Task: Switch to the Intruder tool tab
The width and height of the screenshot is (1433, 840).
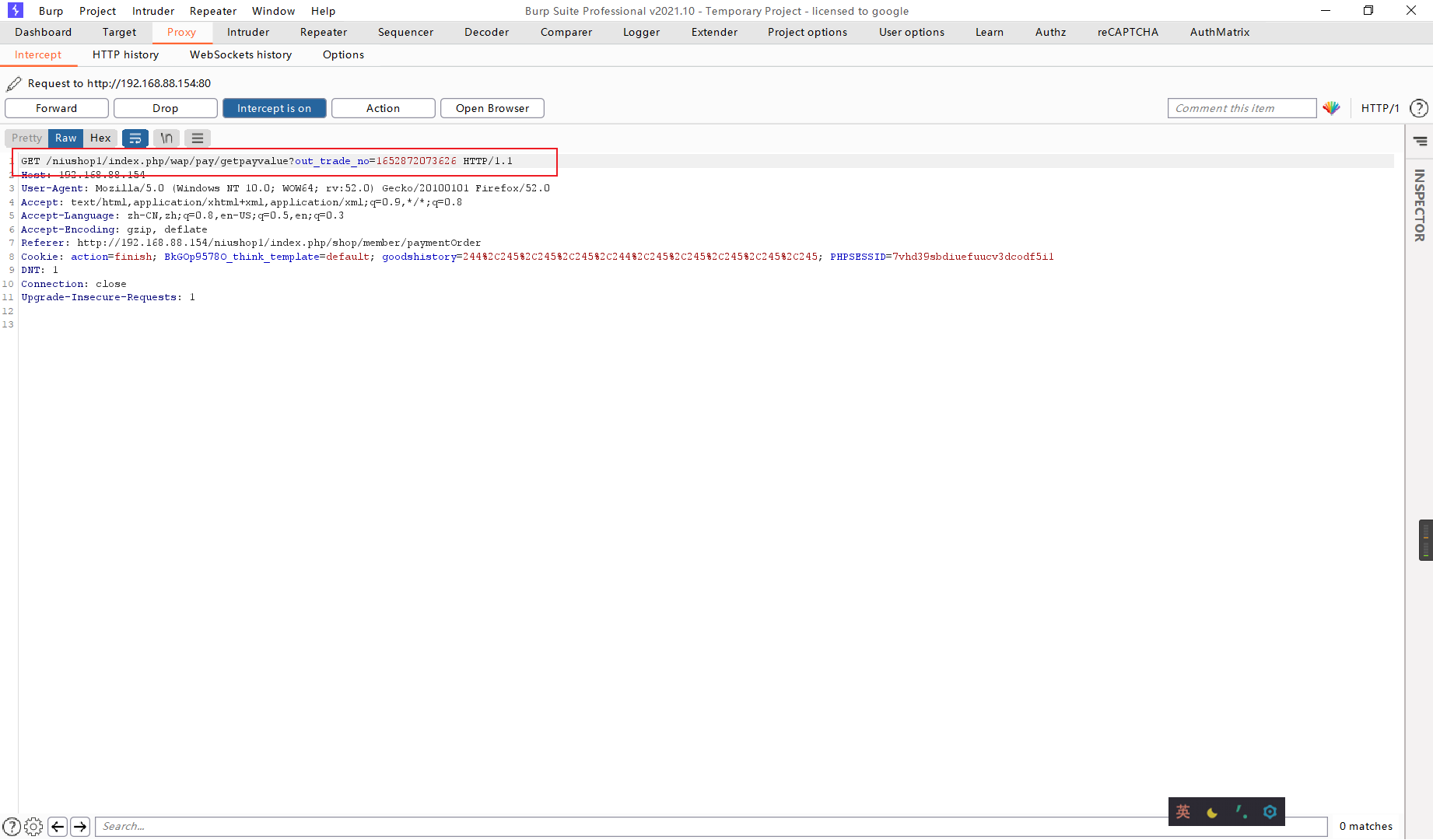Action: click(248, 32)
